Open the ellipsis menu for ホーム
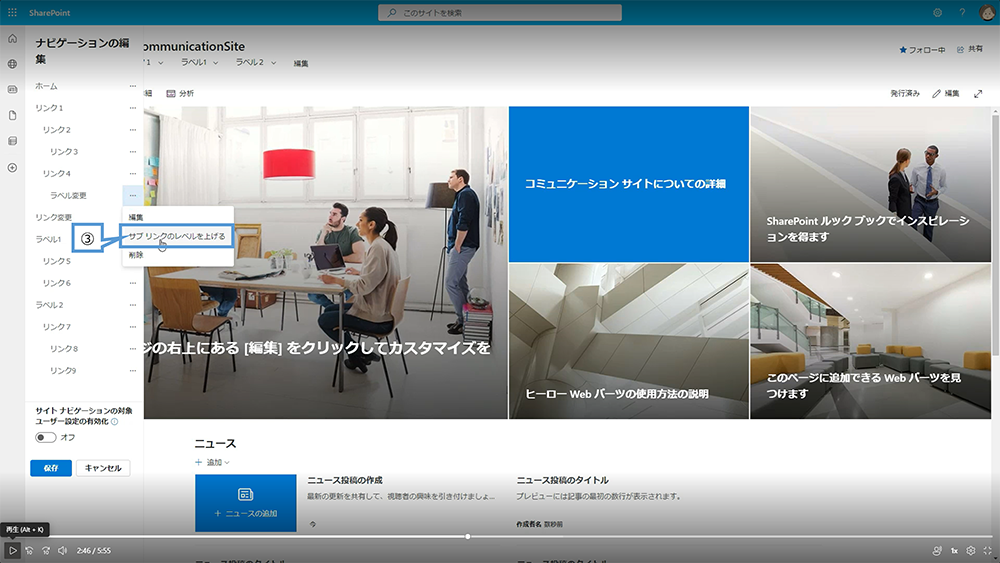Screen dimensions: 1000x563 tap(133, 86)
